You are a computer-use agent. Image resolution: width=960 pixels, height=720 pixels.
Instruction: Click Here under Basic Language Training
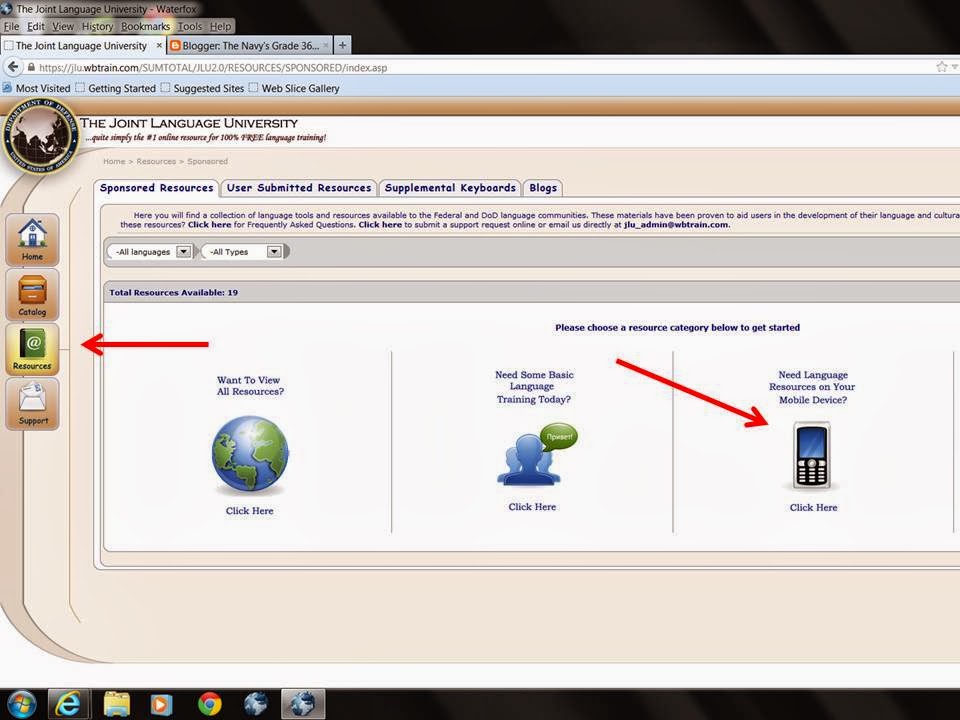coord(532,507)
